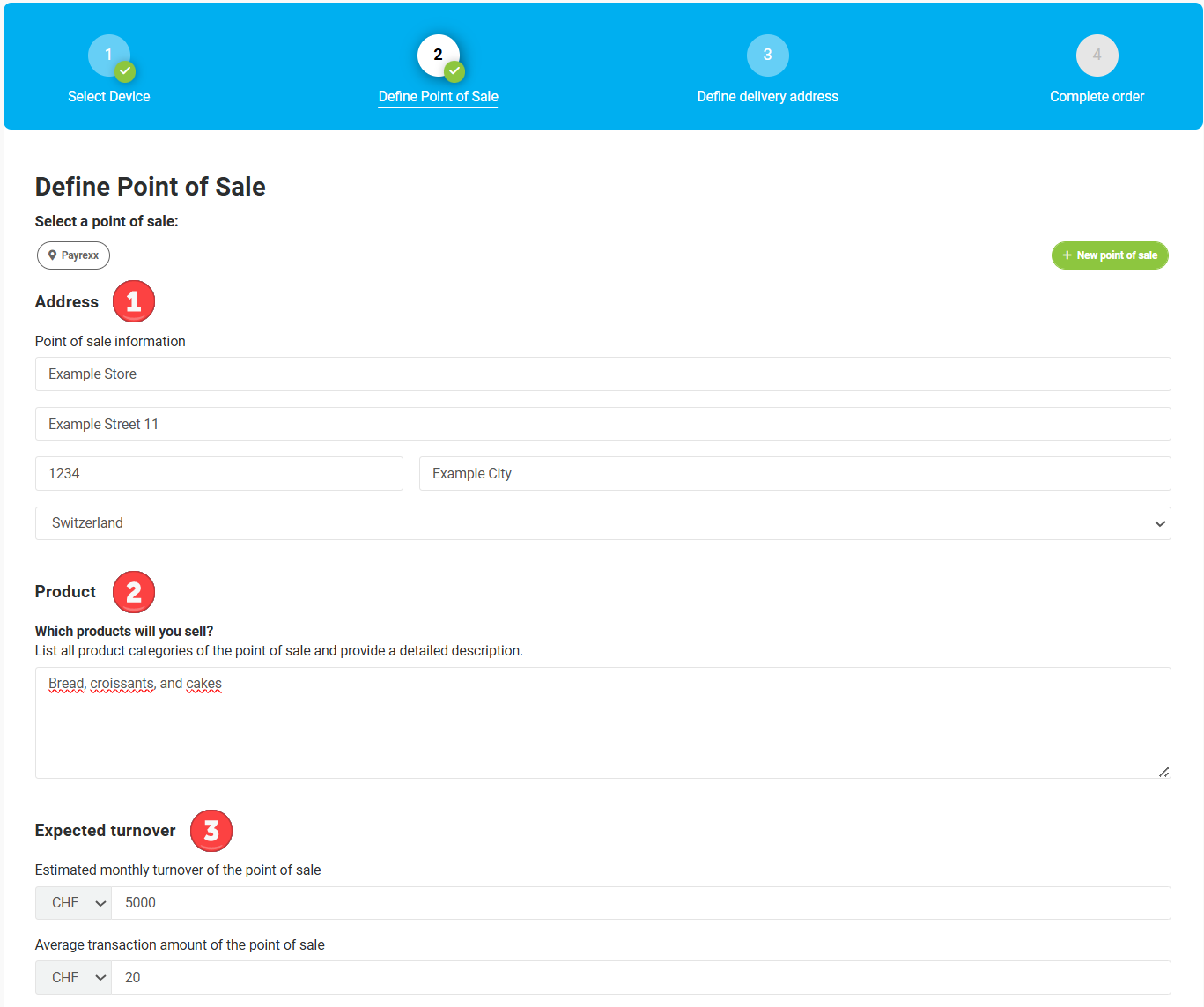Click step 3 circle in progress bar

coord(767,56)
